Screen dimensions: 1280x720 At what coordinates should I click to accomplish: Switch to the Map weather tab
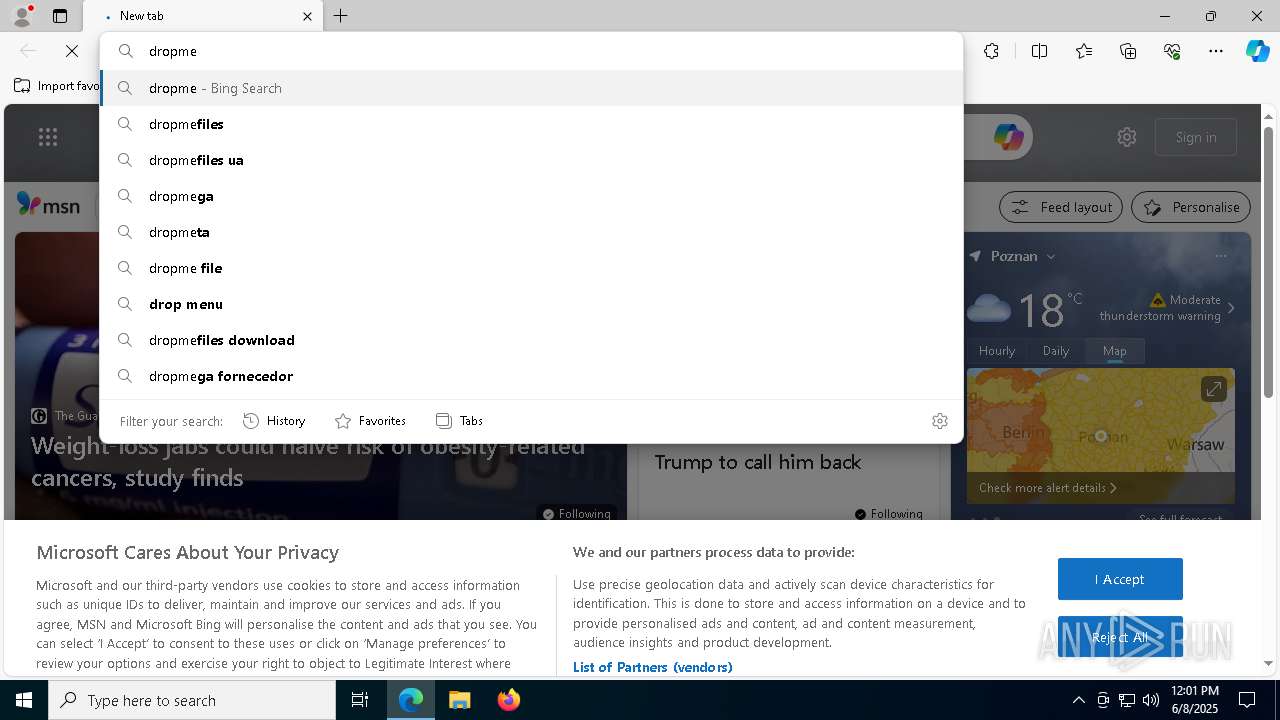(x=1115, y=351)
